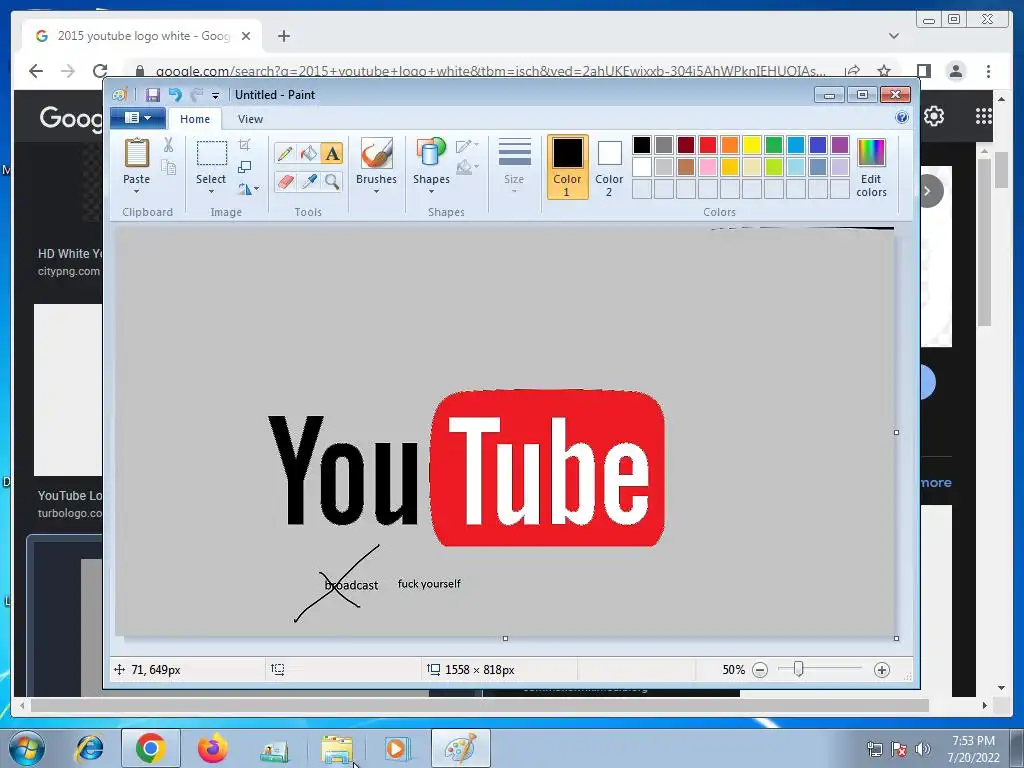Open the Size line thickness dropdown

click(x=514, y=166)
